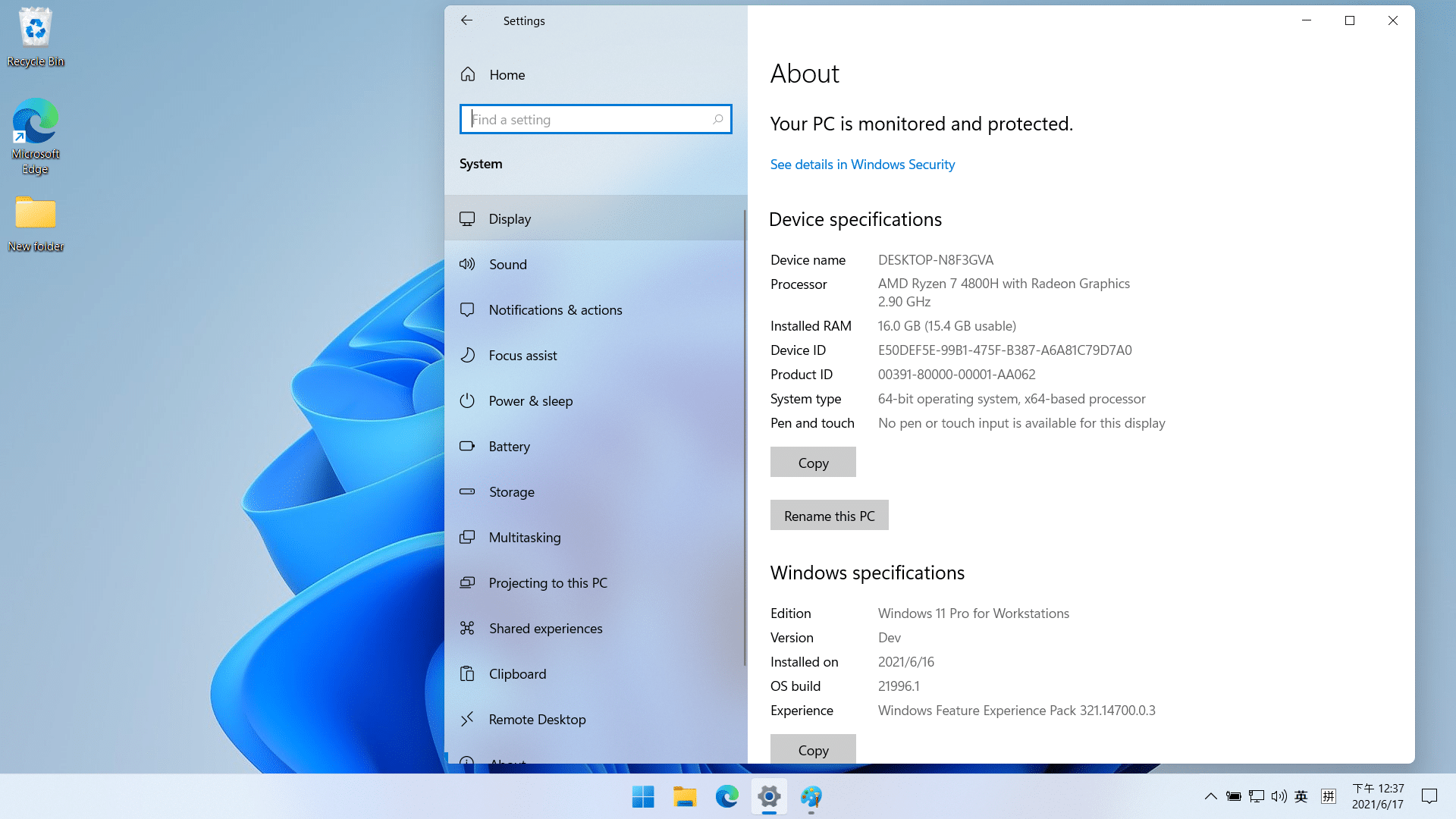Open the notification center icon

pos(1429,796)
